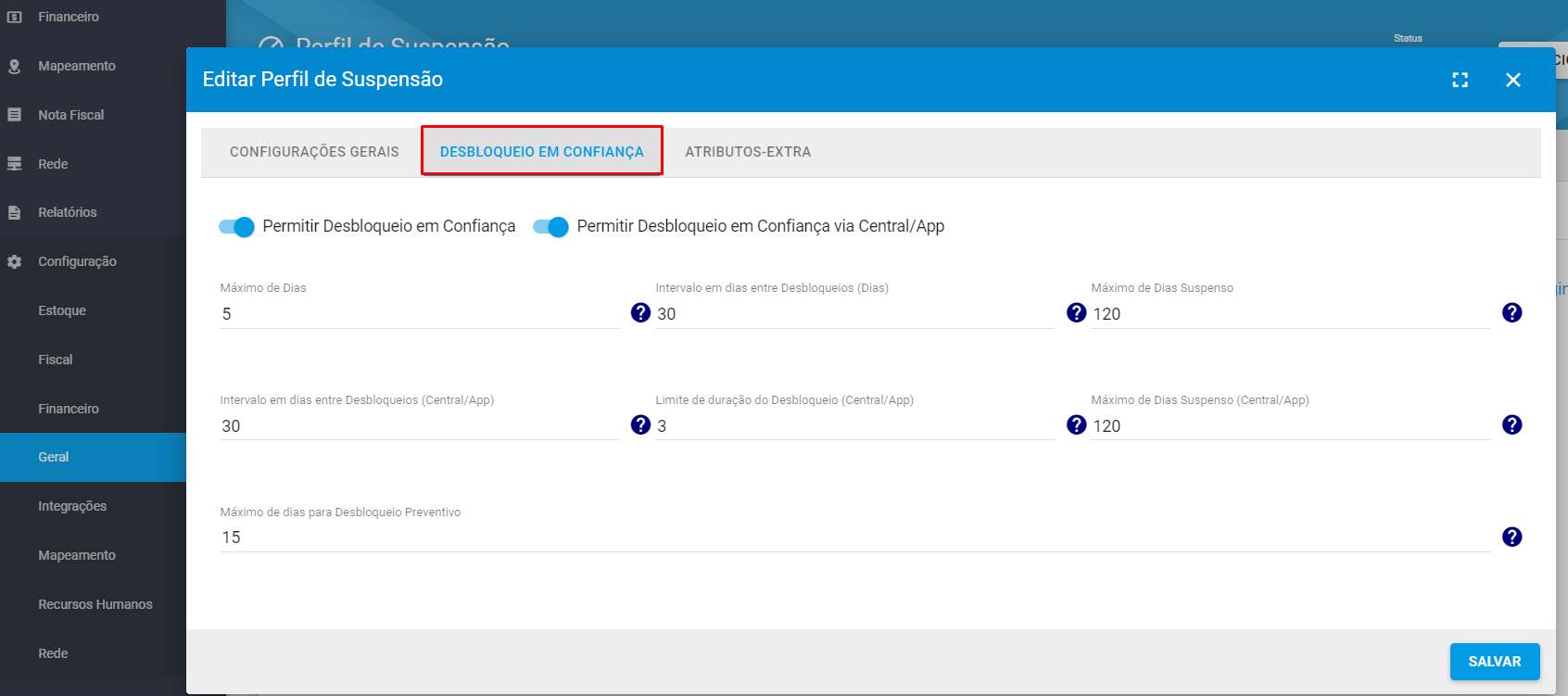Toggle Permitir Desbloqueio em Confiança via Central/App

[x=550, y=227]
